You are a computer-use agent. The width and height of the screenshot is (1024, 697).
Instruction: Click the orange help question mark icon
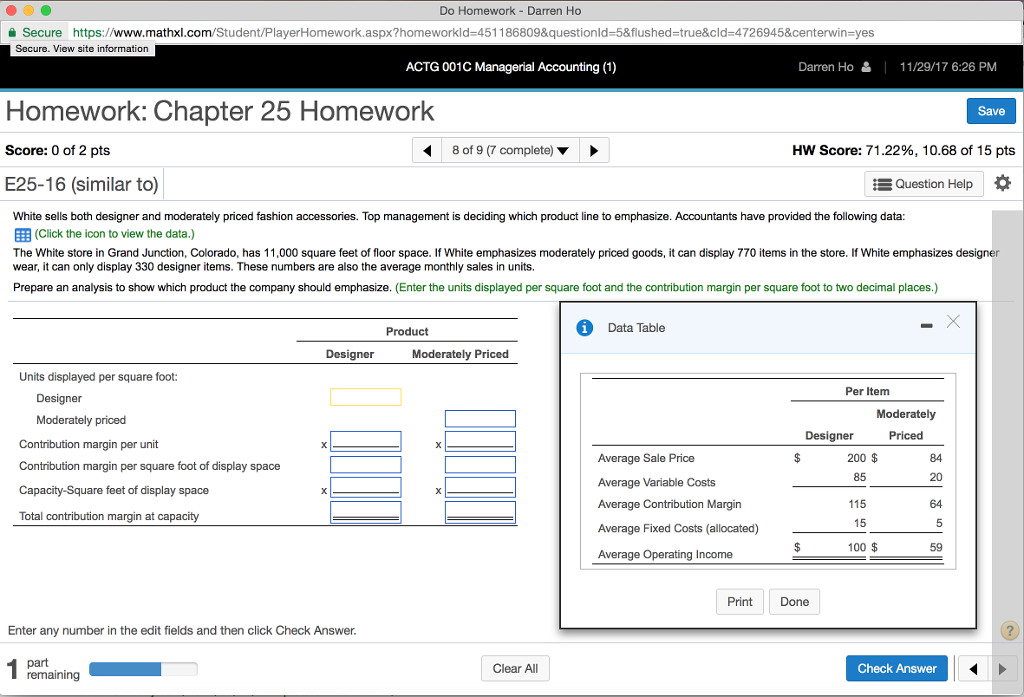pos(1010,630)
